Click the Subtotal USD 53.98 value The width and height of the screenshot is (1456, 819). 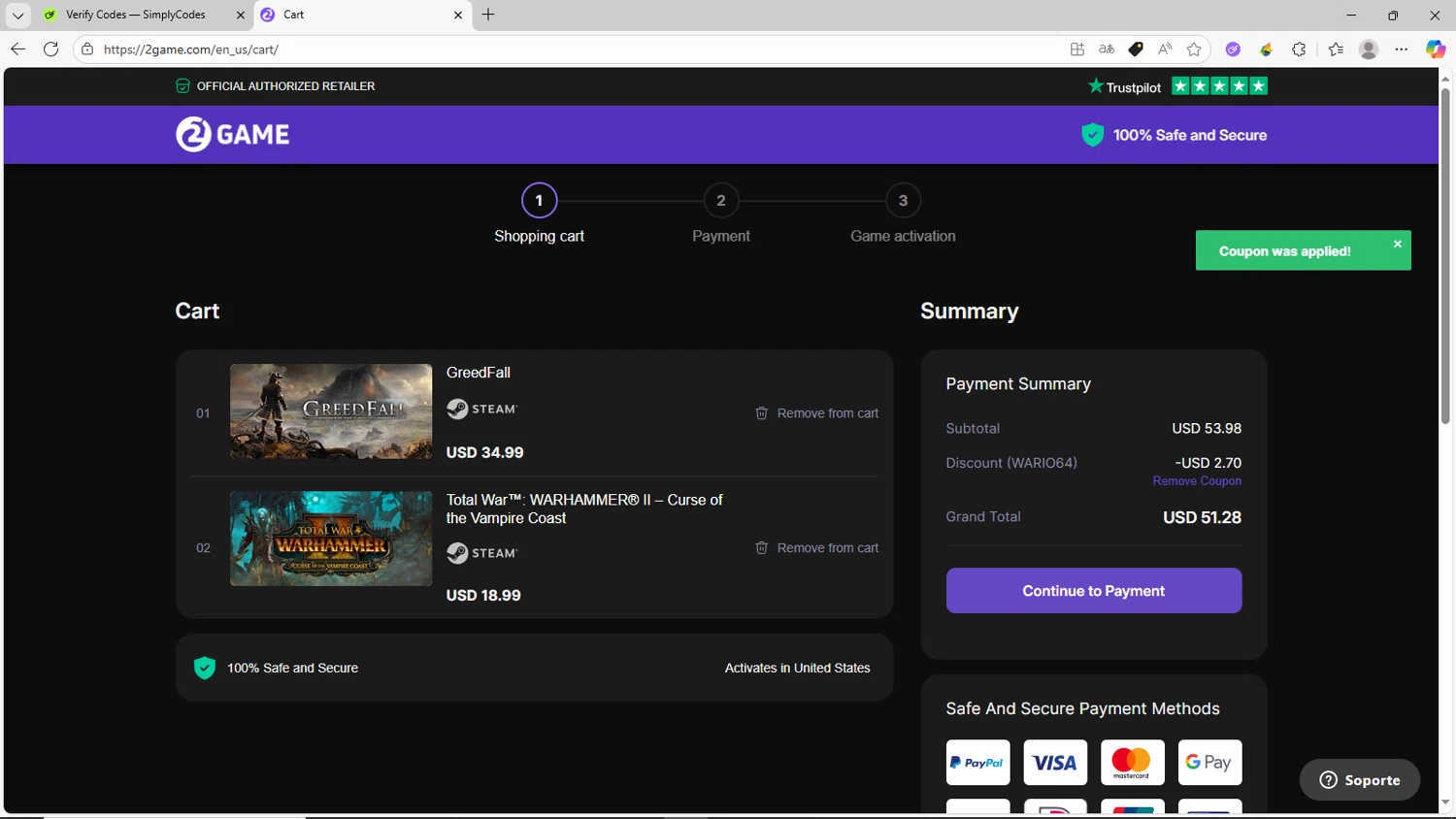pos(1207,428)
